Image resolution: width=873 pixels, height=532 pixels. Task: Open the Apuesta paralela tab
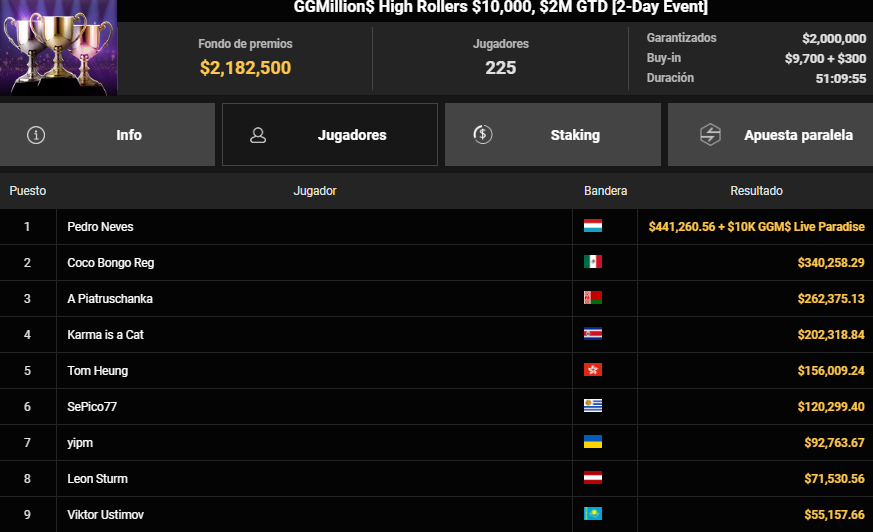(x=770, y=135)
